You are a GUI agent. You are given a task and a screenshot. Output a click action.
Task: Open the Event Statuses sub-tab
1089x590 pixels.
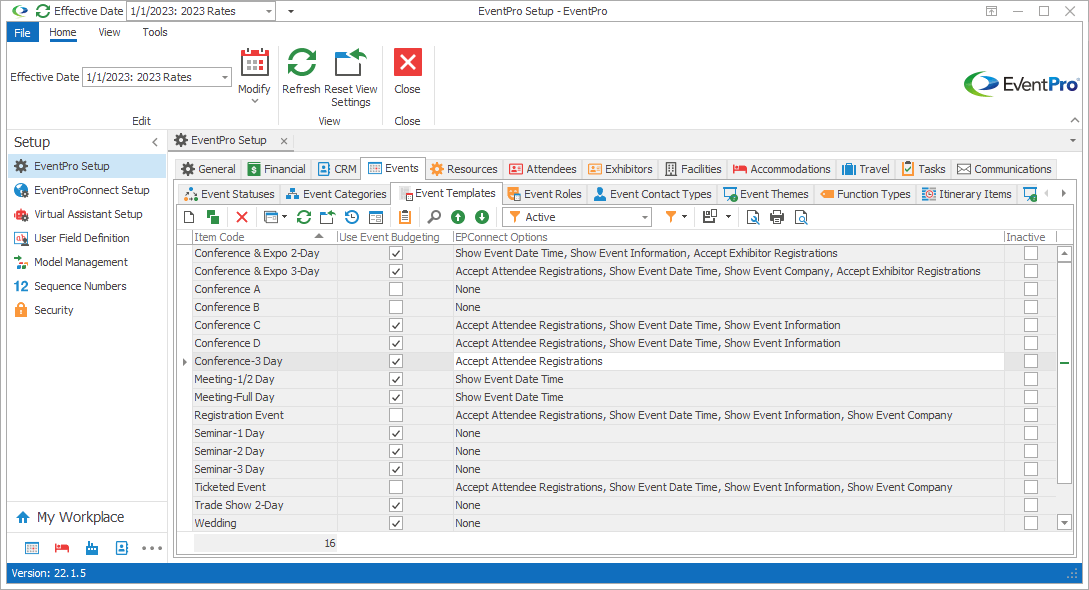click(x=230, y=194)
